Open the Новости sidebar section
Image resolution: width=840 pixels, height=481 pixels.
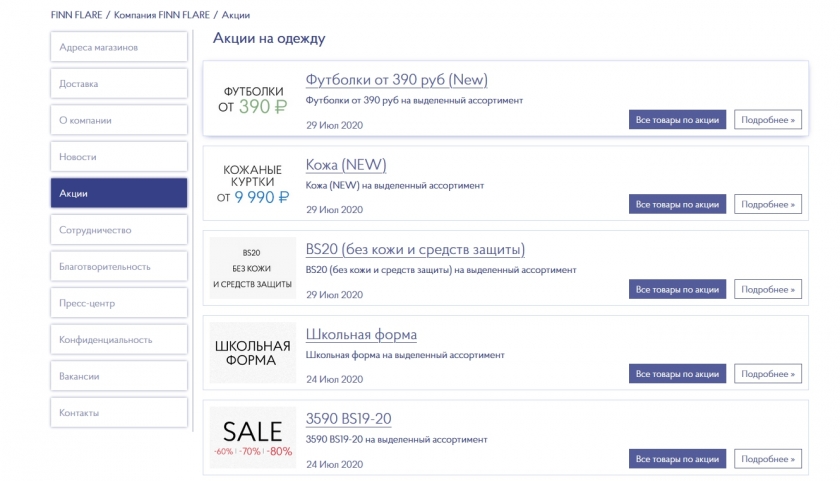pos(119,157)
